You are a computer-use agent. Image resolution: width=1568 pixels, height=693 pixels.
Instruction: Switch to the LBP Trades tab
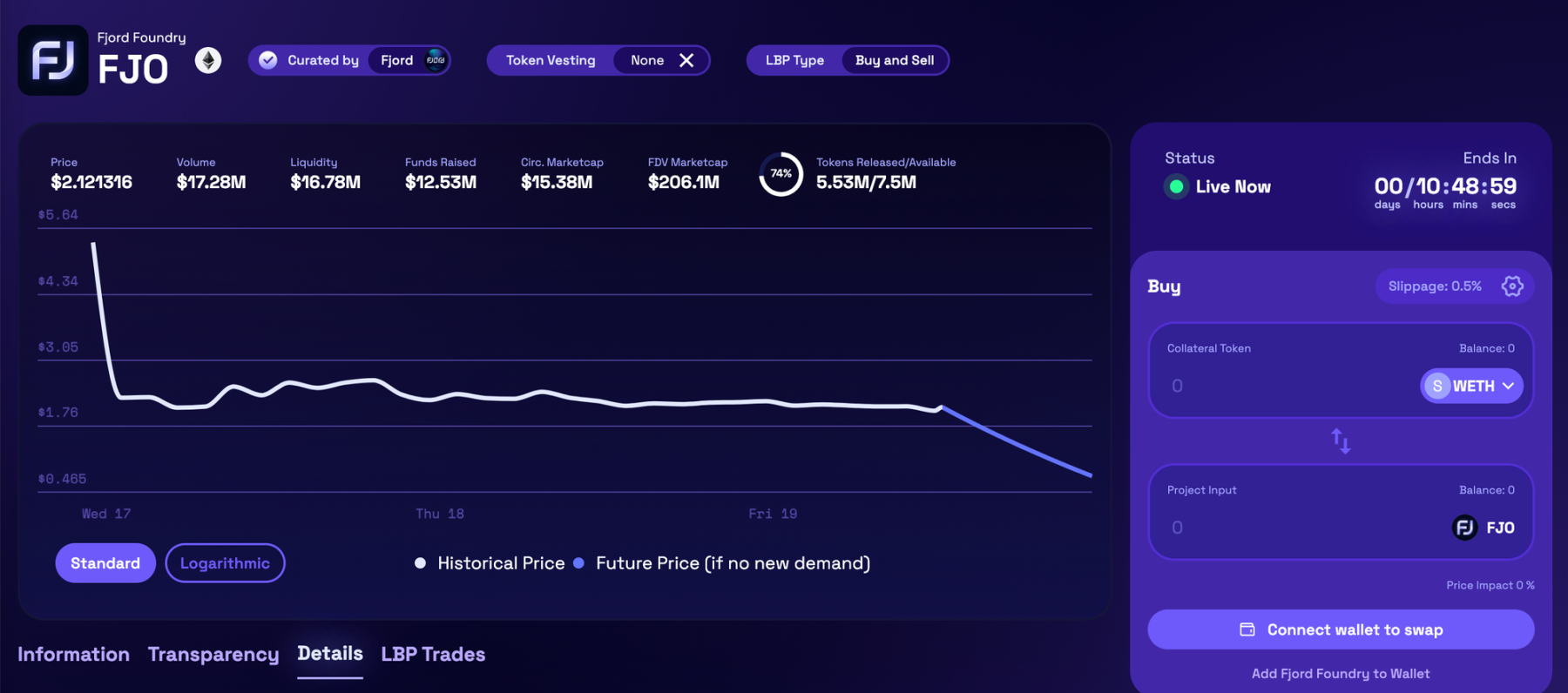(433, 655)
